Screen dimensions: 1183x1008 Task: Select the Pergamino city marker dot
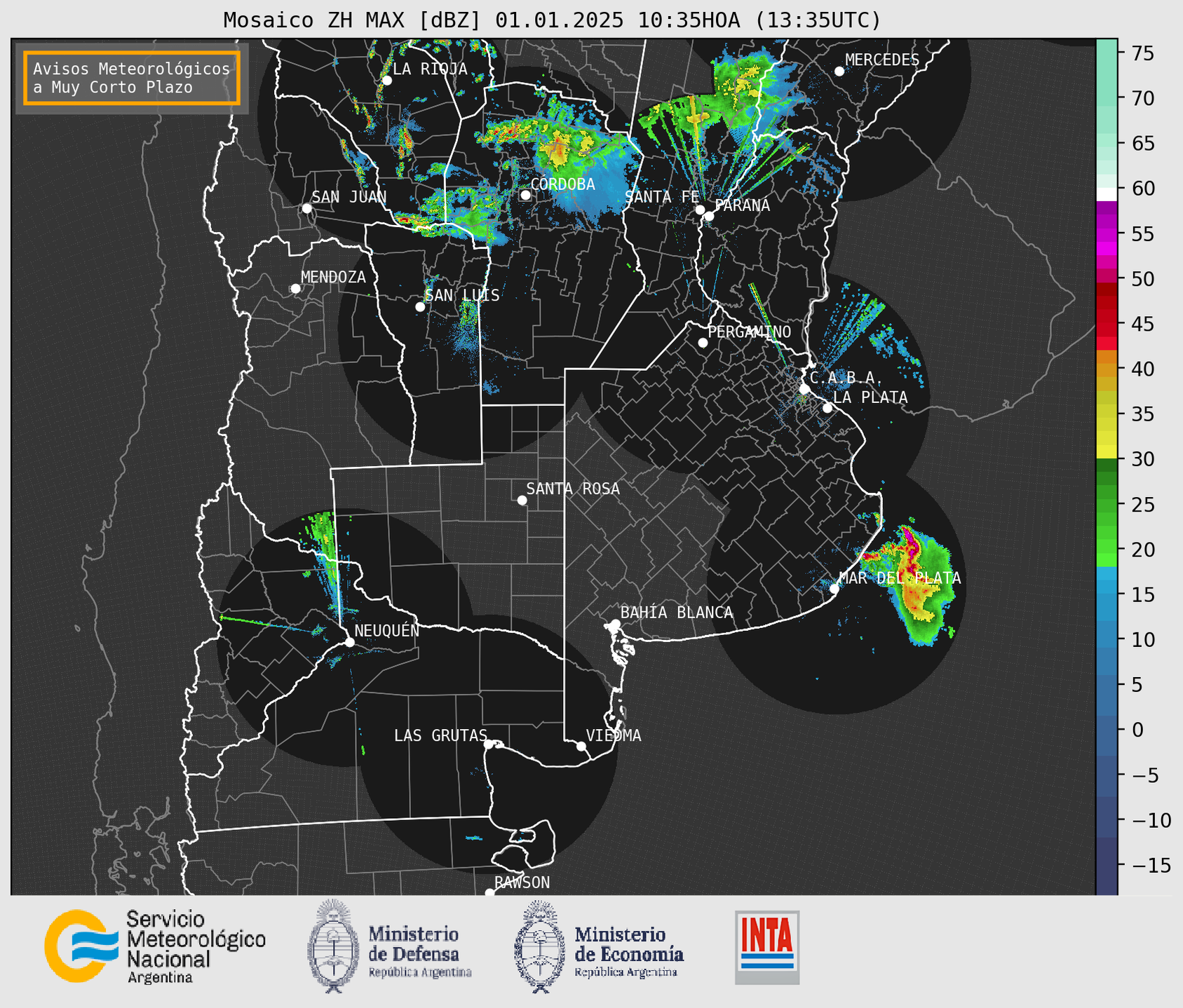703,343
